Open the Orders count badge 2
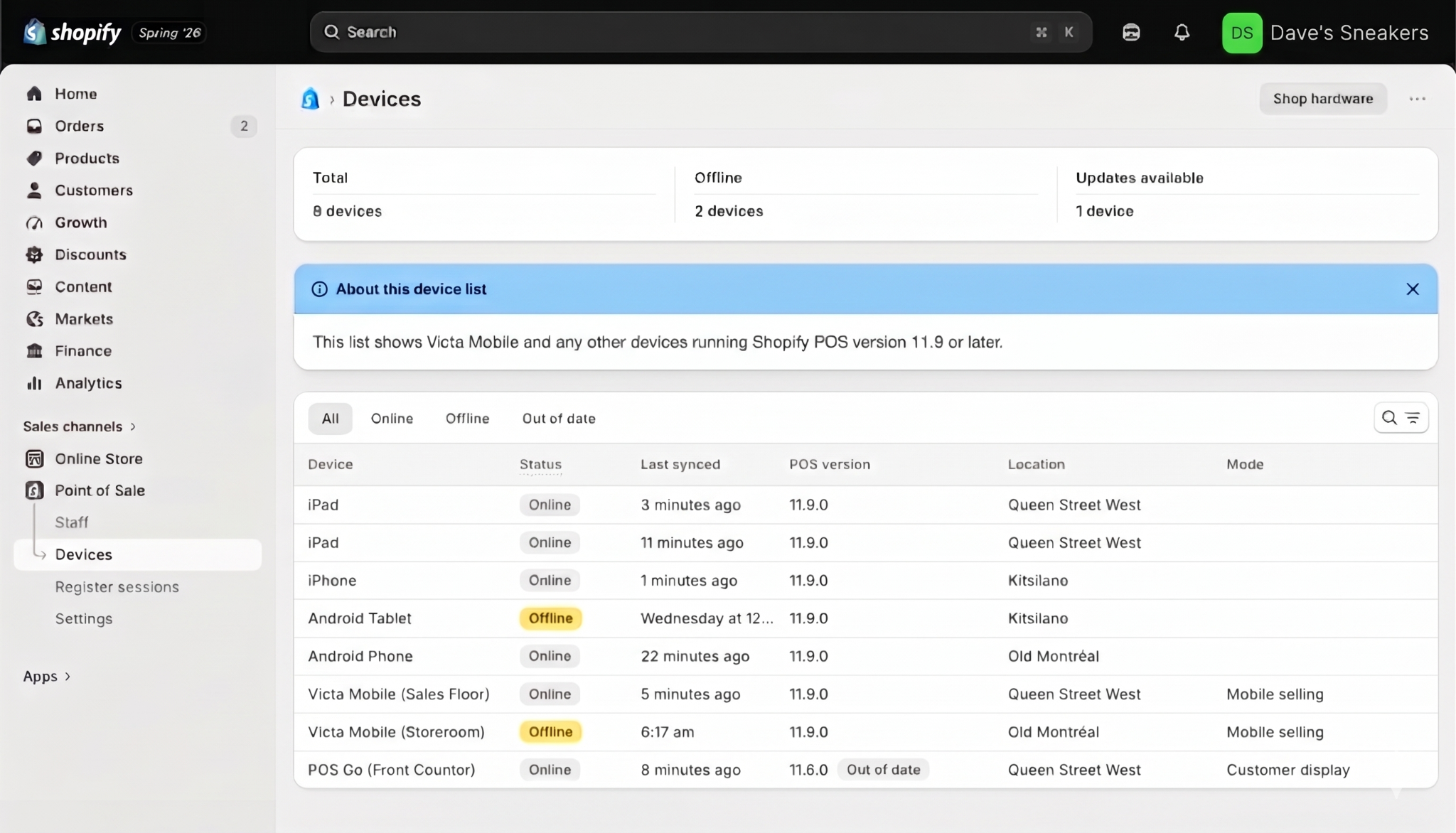 click(244, 126)
